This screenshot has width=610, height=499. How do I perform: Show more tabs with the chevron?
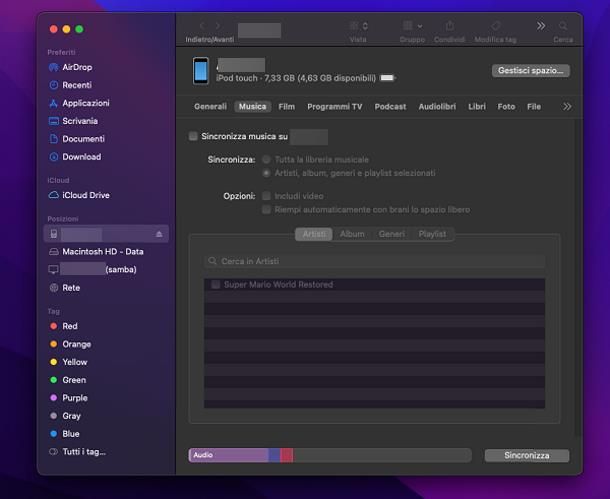click(567, 106)
